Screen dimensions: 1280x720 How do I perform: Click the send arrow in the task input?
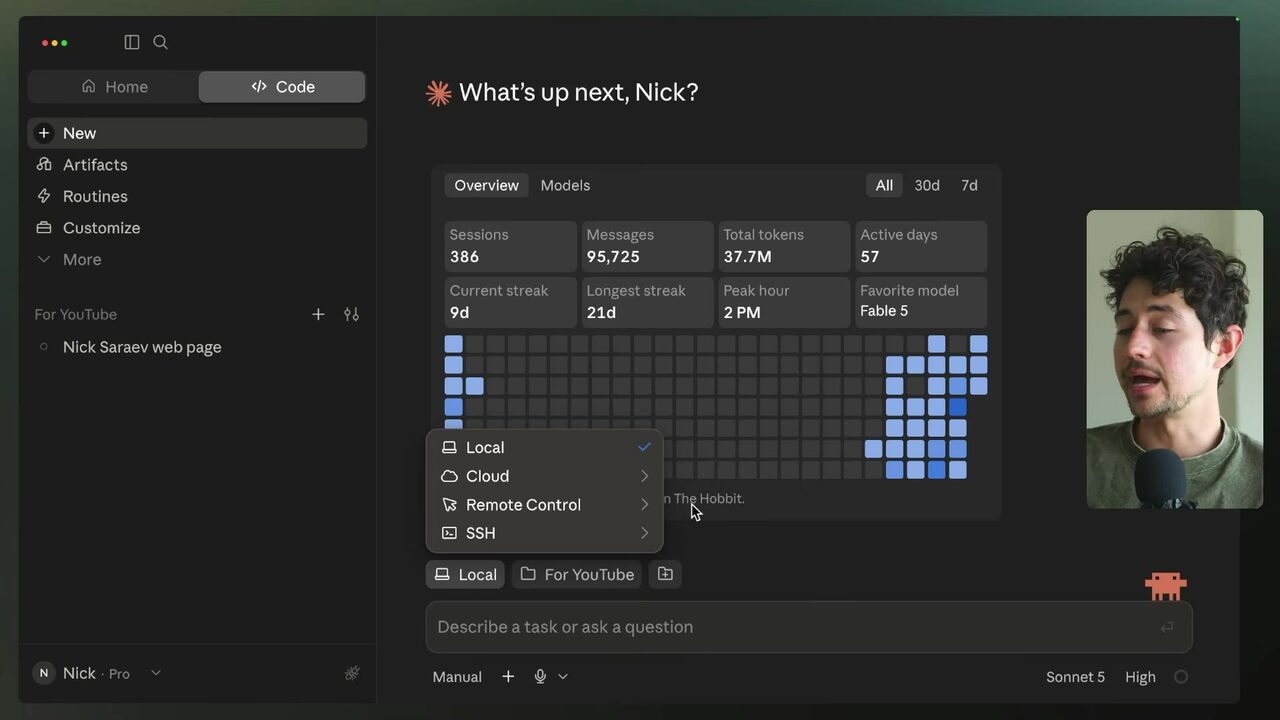[x=1167, y=627]
